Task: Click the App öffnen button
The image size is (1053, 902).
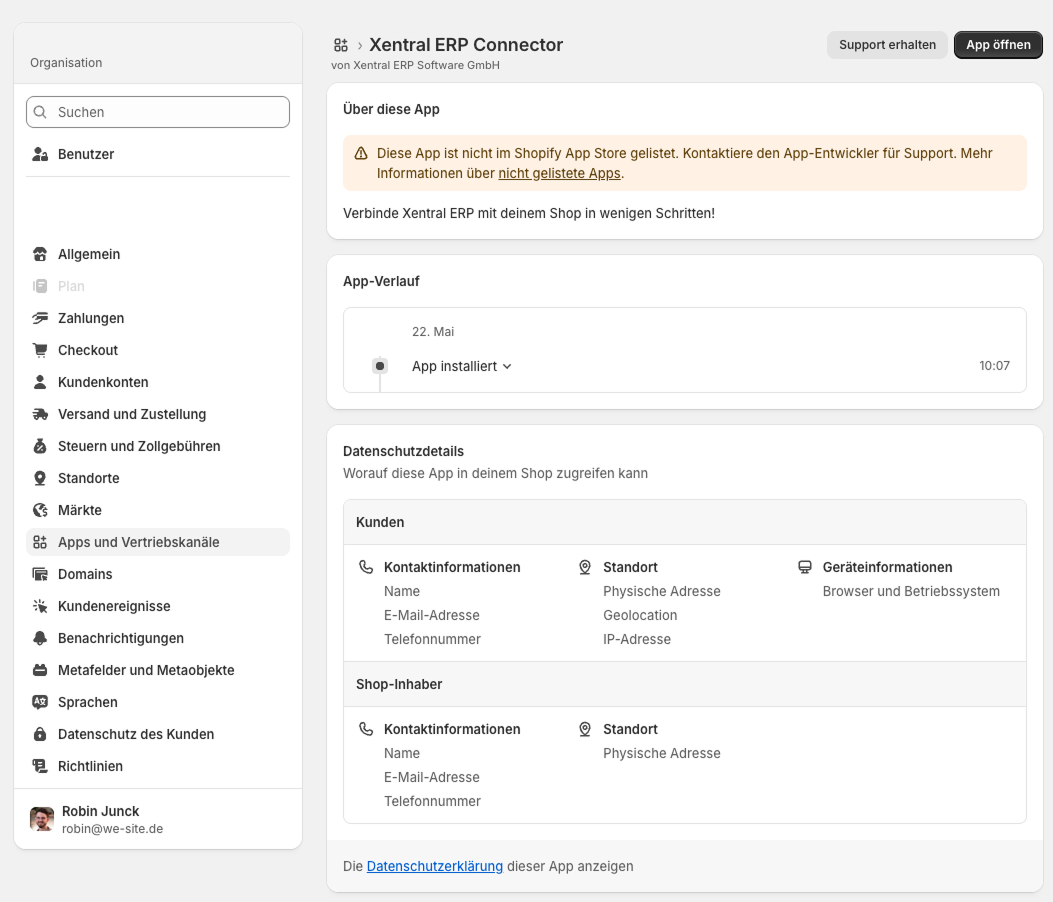Action: click(998, 45)
